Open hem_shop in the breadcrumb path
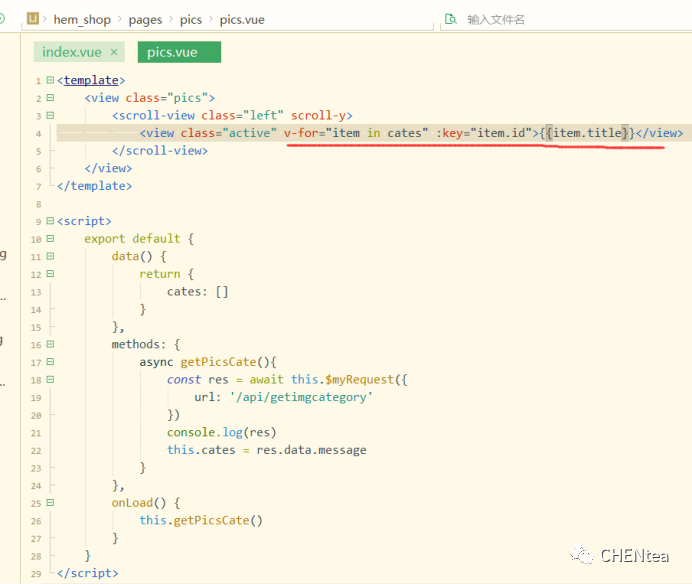This screenshot has height=584, width=692. tap(80, 19)
